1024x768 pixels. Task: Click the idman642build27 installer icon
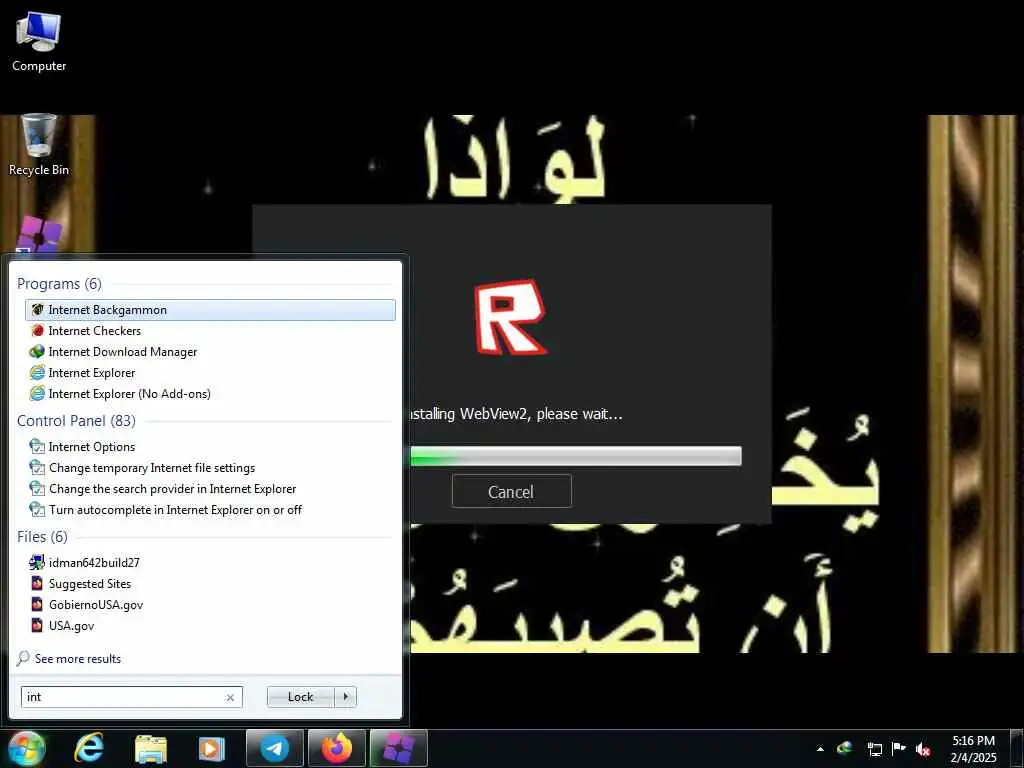[x=37, y=562]
